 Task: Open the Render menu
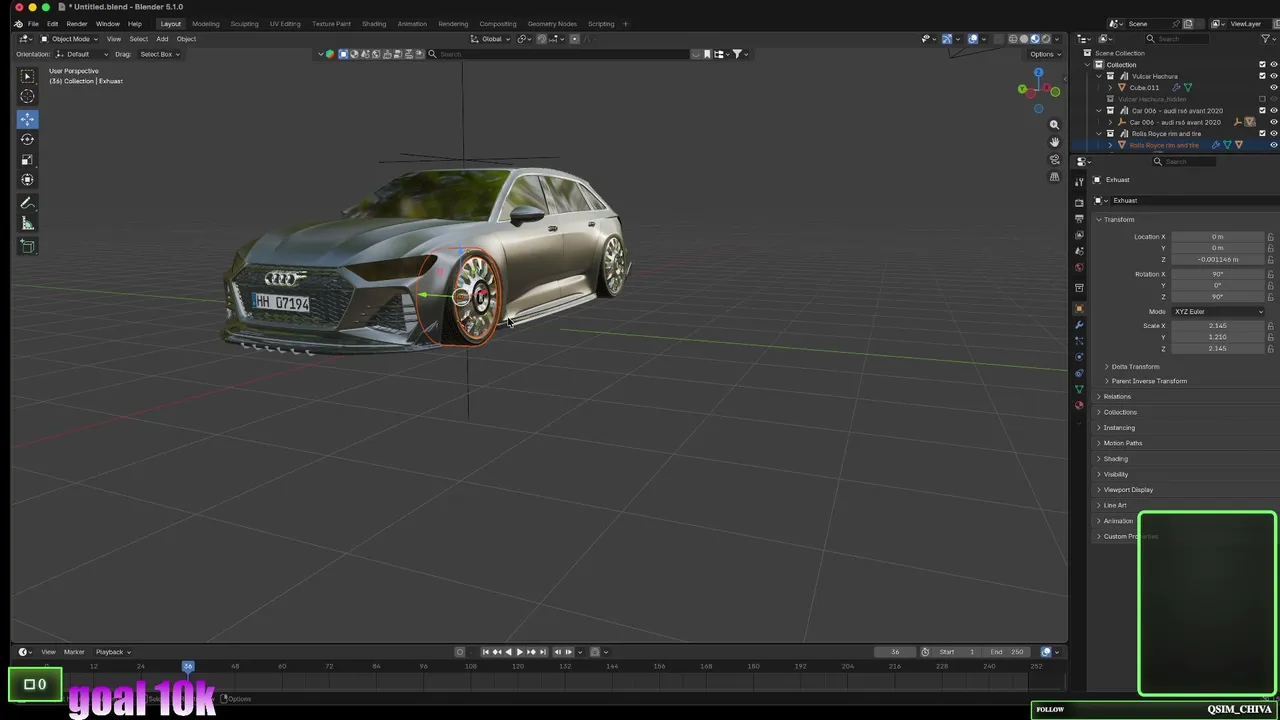(77, 24)
